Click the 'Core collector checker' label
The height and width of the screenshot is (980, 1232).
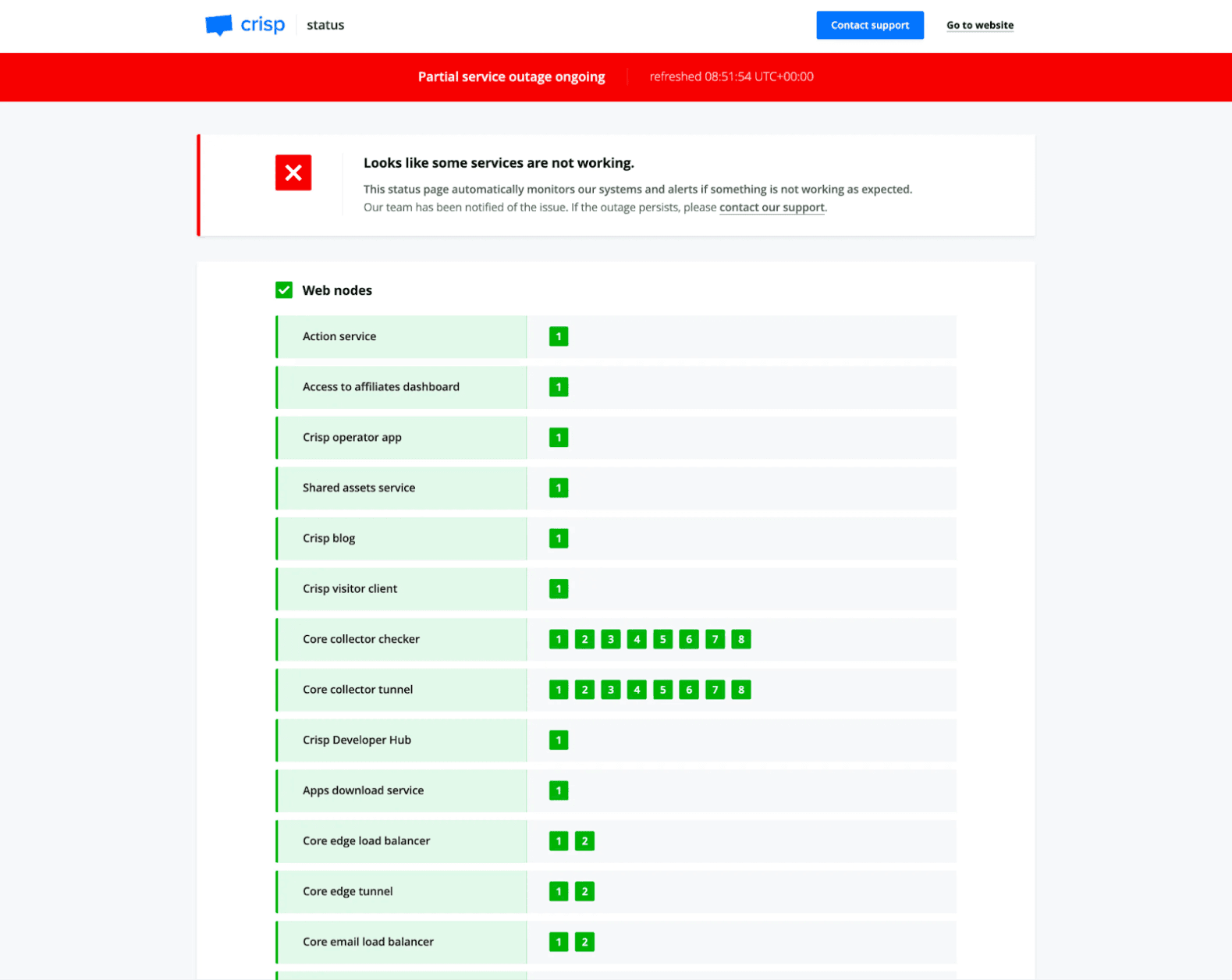(x=361, y=639)
